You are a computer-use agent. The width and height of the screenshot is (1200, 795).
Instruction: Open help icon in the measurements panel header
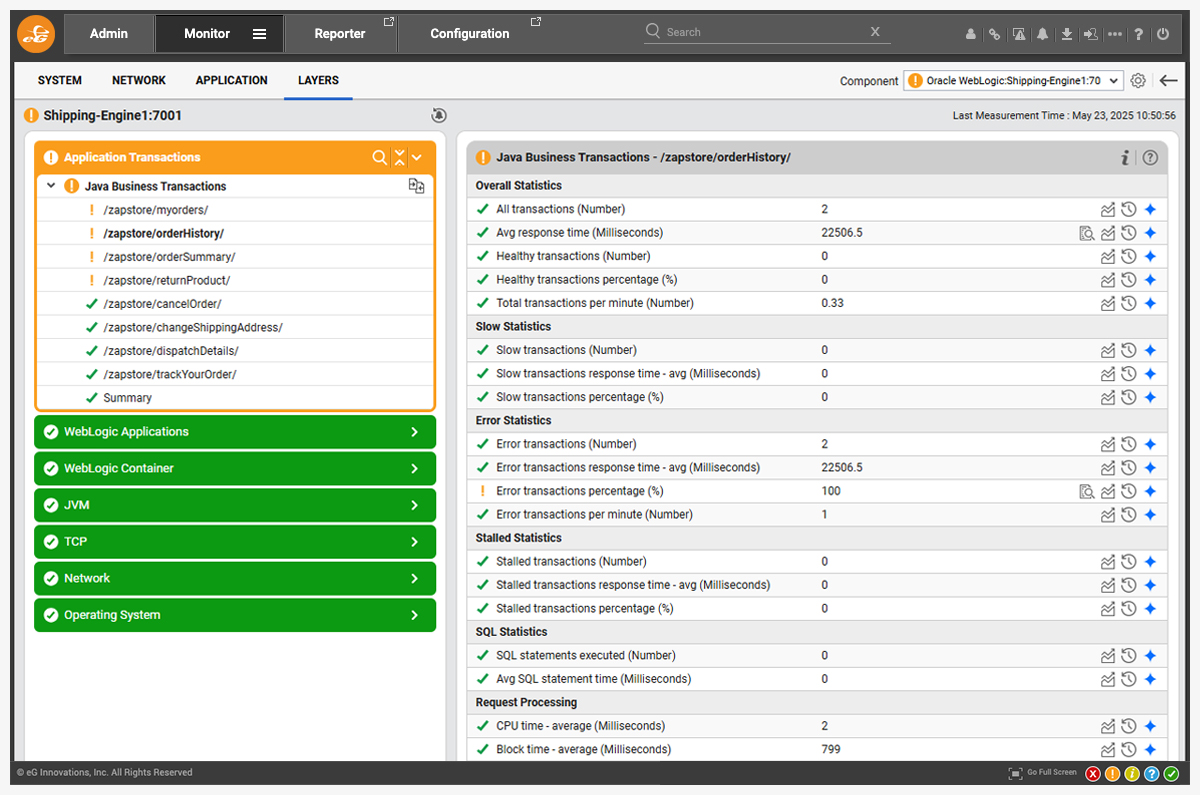(x=1150, y=157)
